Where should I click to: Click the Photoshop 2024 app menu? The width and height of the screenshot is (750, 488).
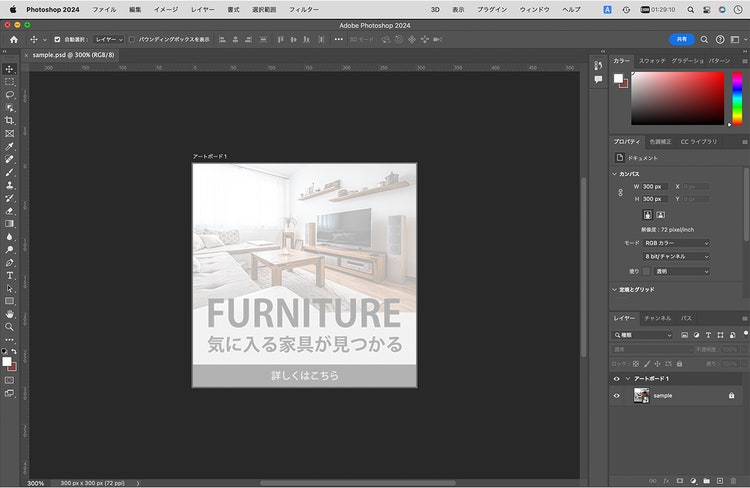tap(53, 10)
